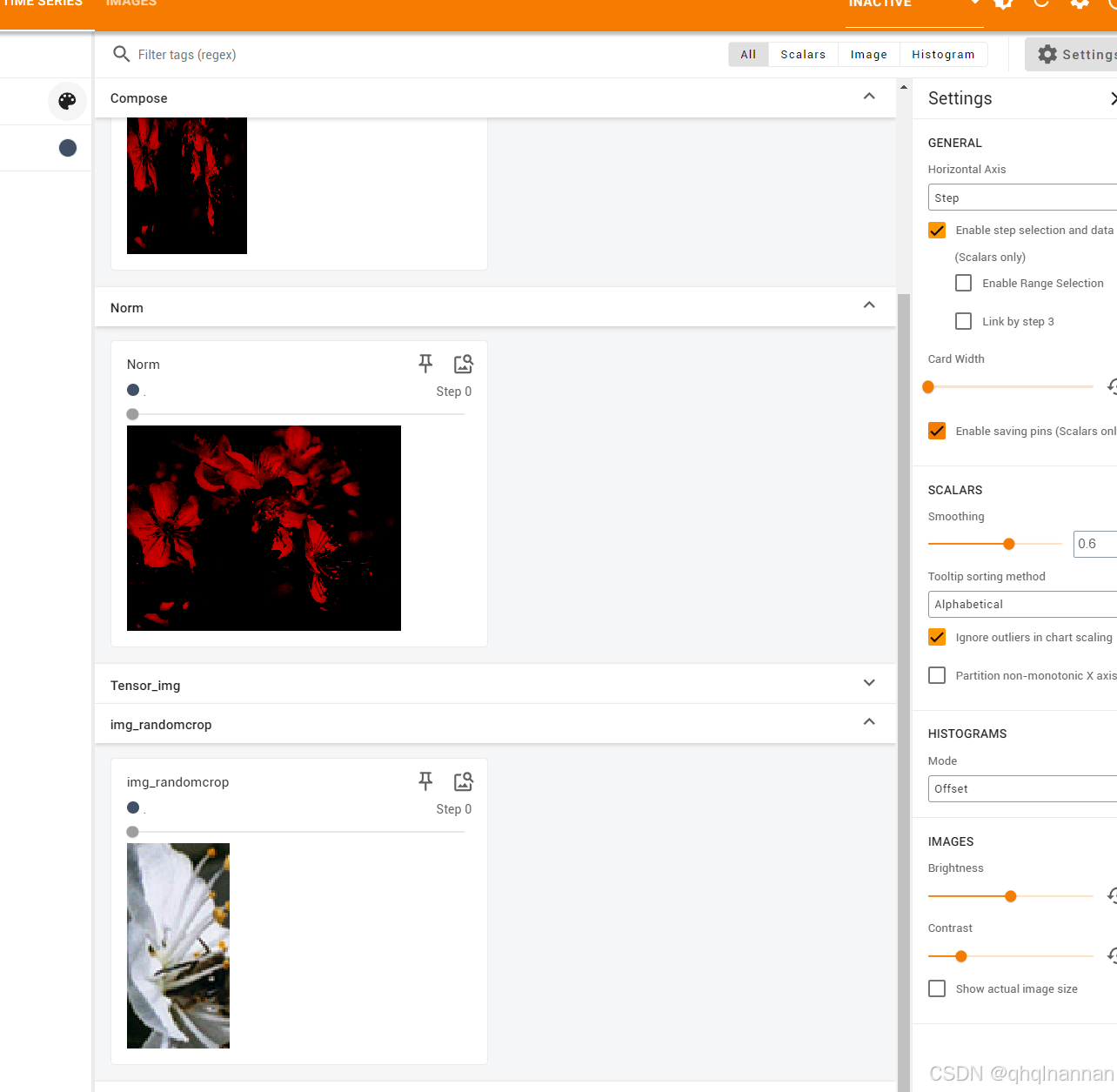Click the scrollbar up arrow
1117x1092 pixels.
[904, 87]
